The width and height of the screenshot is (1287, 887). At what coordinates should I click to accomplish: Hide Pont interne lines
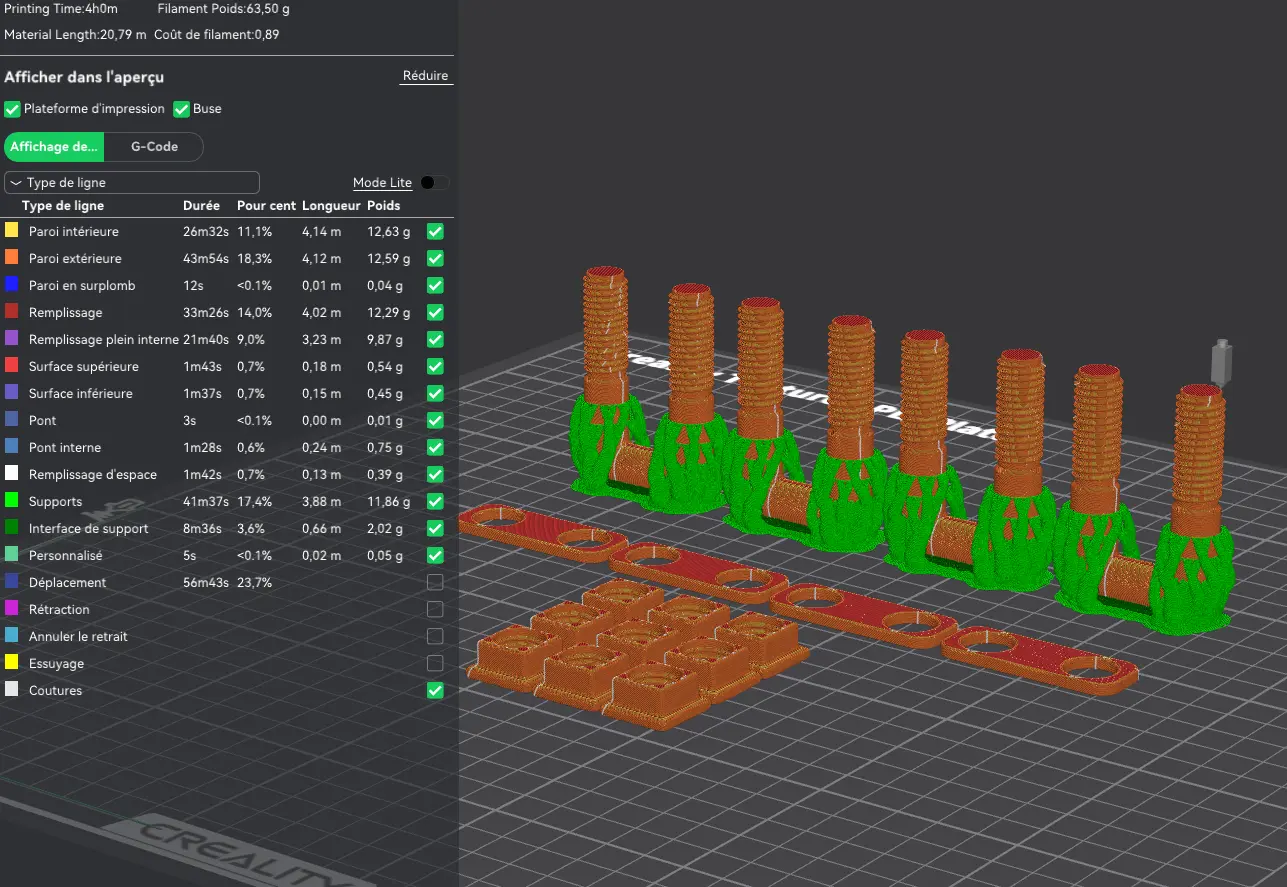[435, 447]
